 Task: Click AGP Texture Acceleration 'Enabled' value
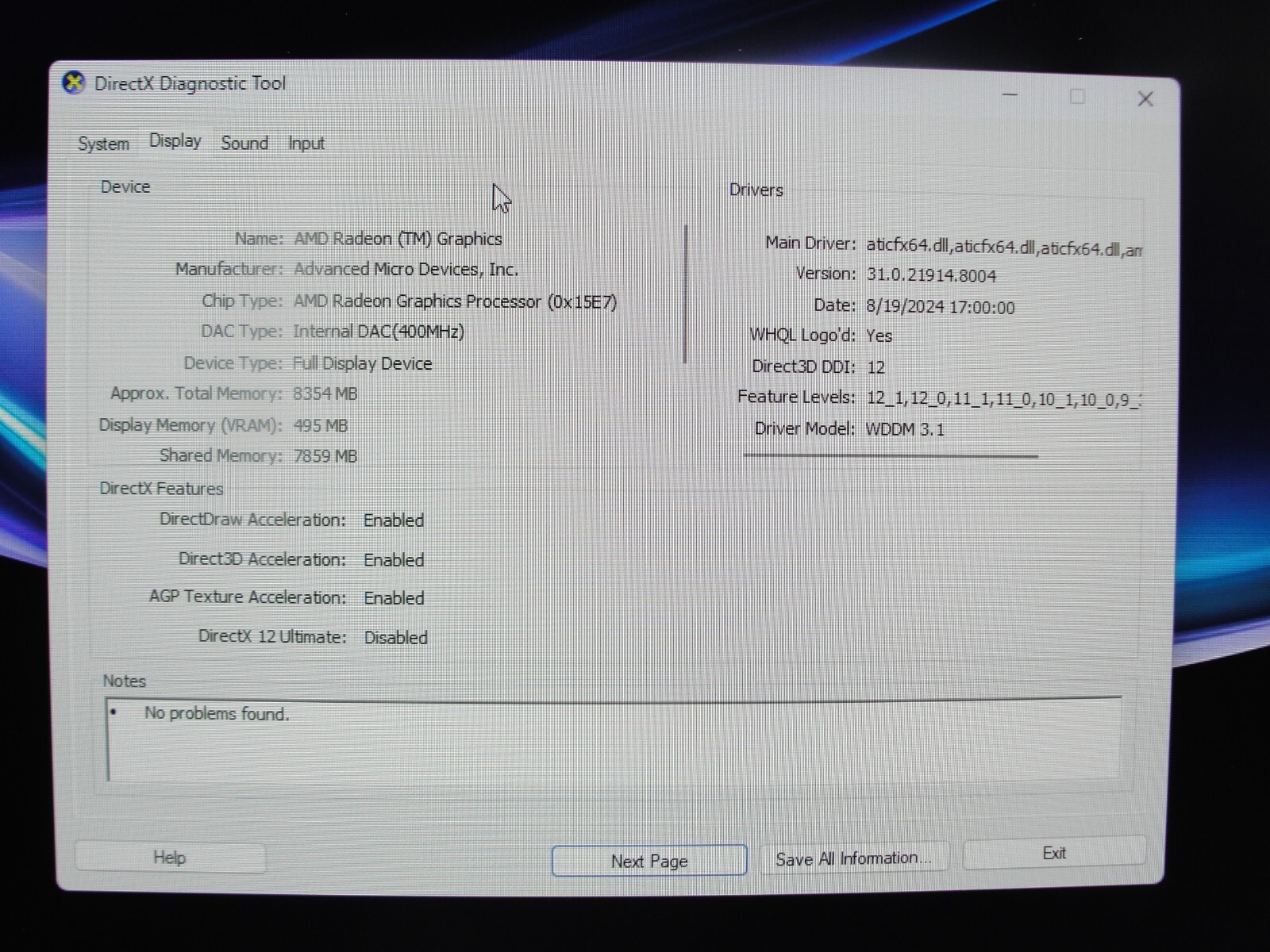394,598
